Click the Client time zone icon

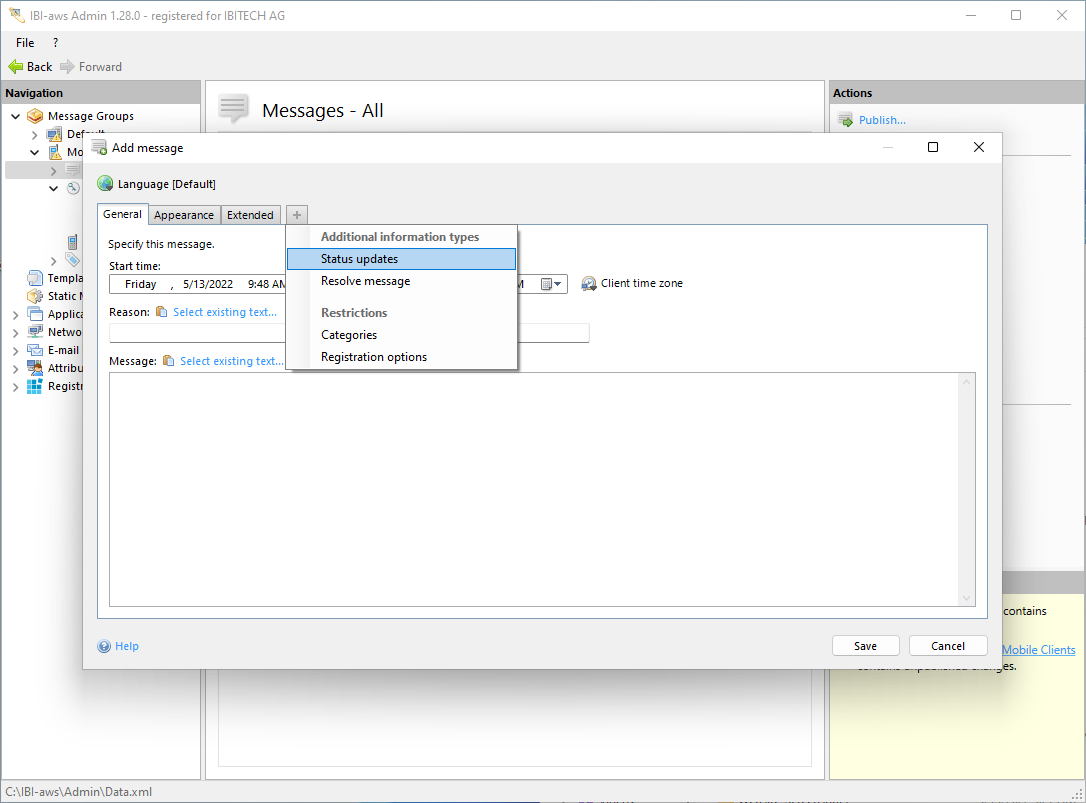click(x=589, y=284)
